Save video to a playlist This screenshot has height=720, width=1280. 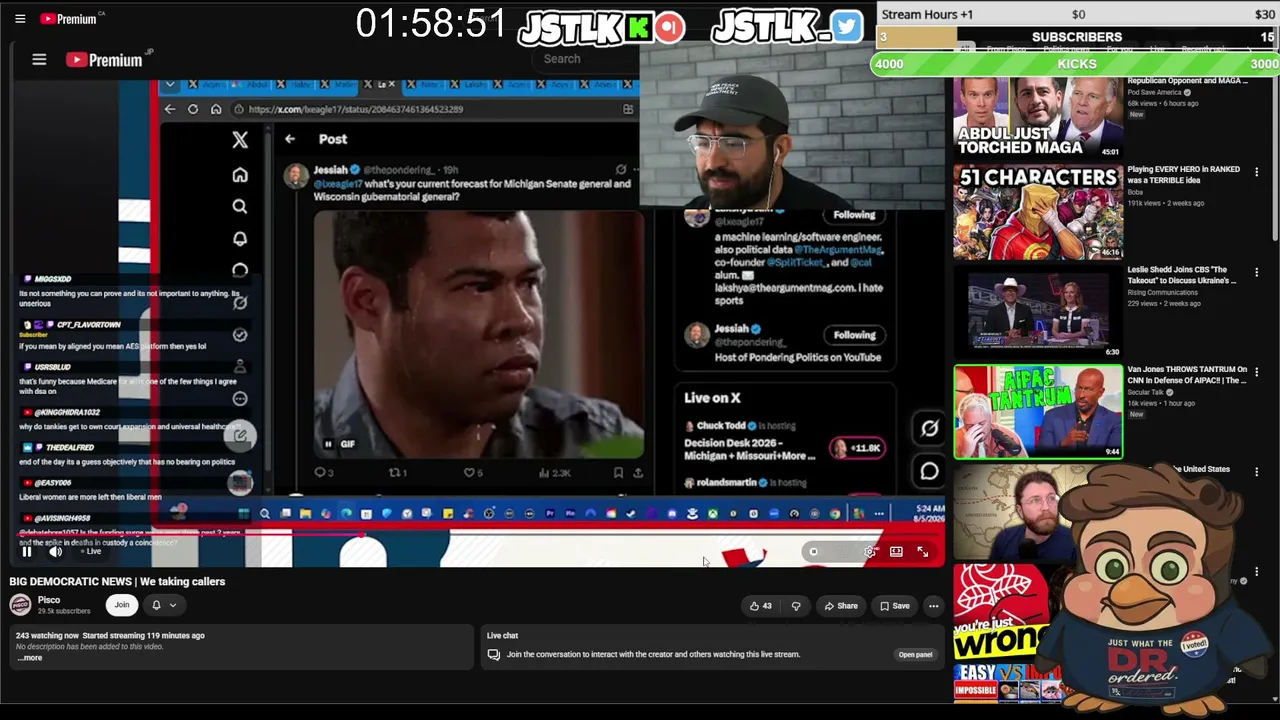coord(895,606)
